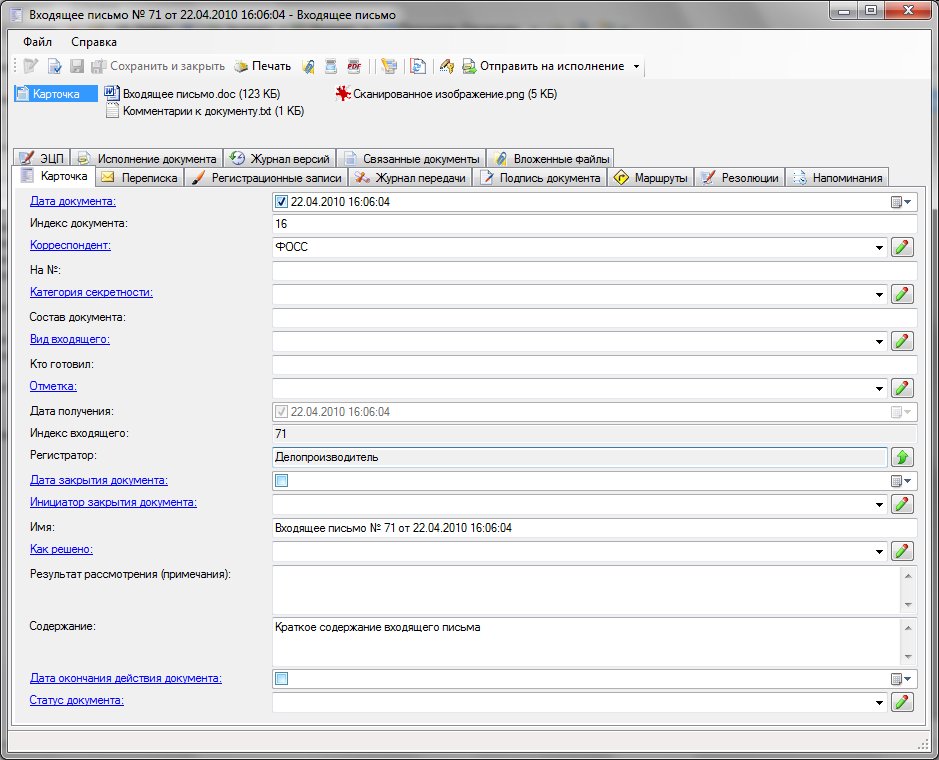
Task: Open the Файл menu
Action: tap(38, 42)
